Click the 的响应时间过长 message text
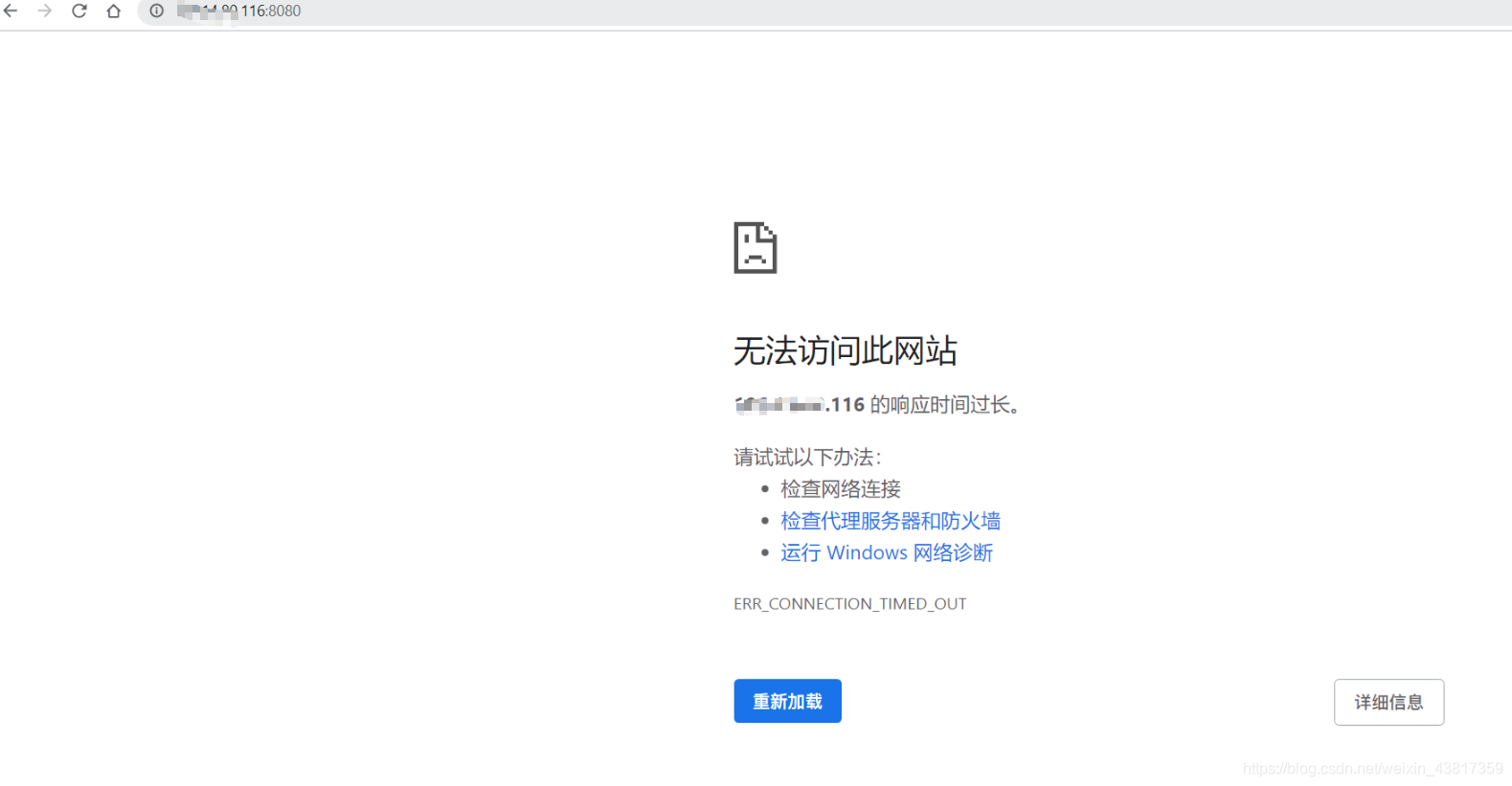This screenshot has height=786, width=1512. click(x=945, y=405)
